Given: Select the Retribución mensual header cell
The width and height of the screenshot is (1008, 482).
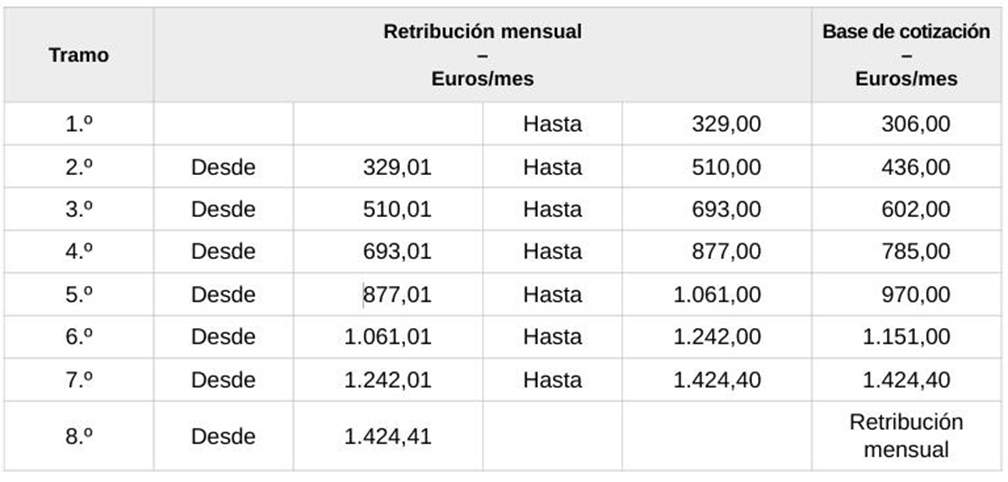Looking at the screenshot, I should pos(482,55).
